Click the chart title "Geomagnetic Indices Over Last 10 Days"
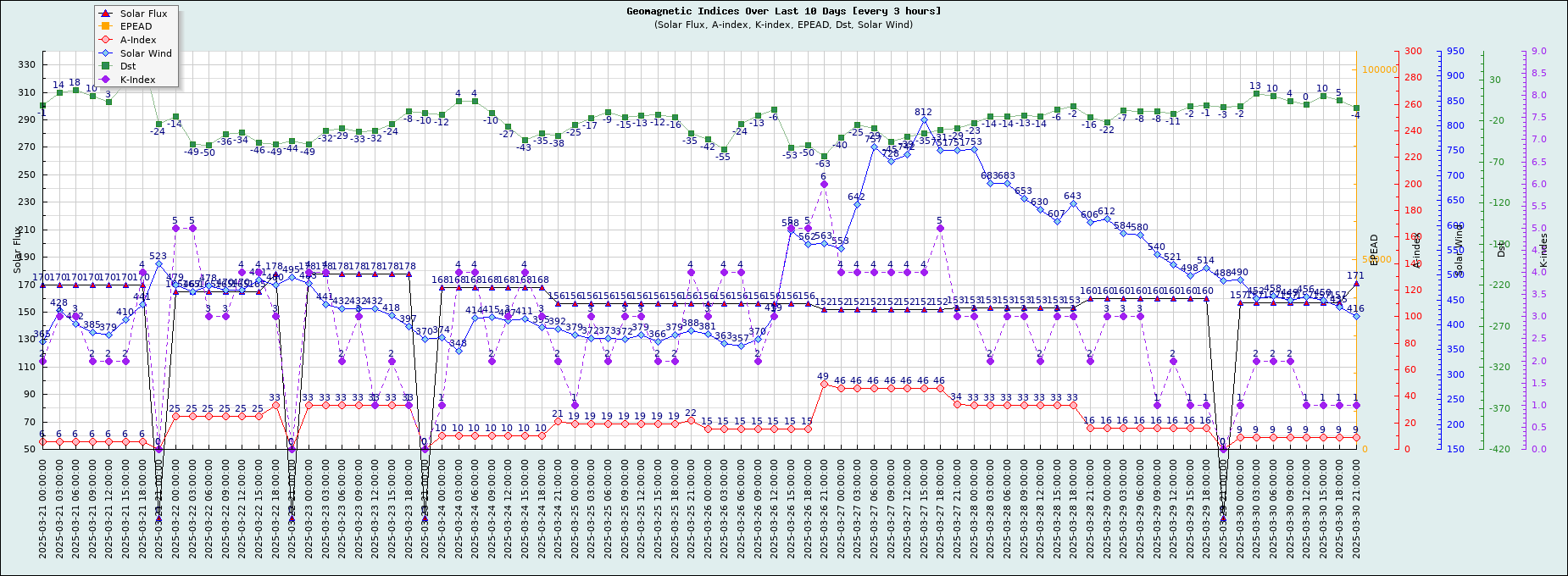 pos(783,11)
